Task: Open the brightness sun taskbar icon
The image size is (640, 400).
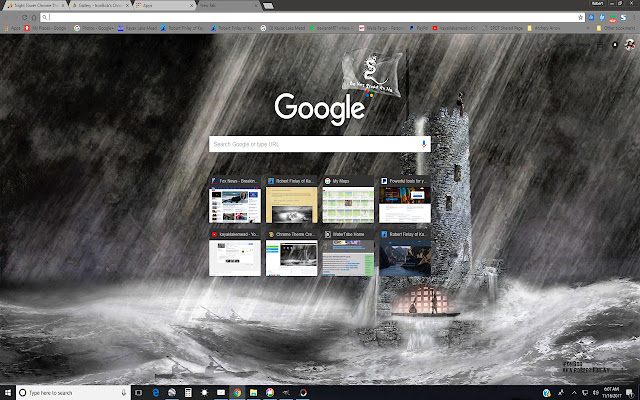Action: [204, 393]
